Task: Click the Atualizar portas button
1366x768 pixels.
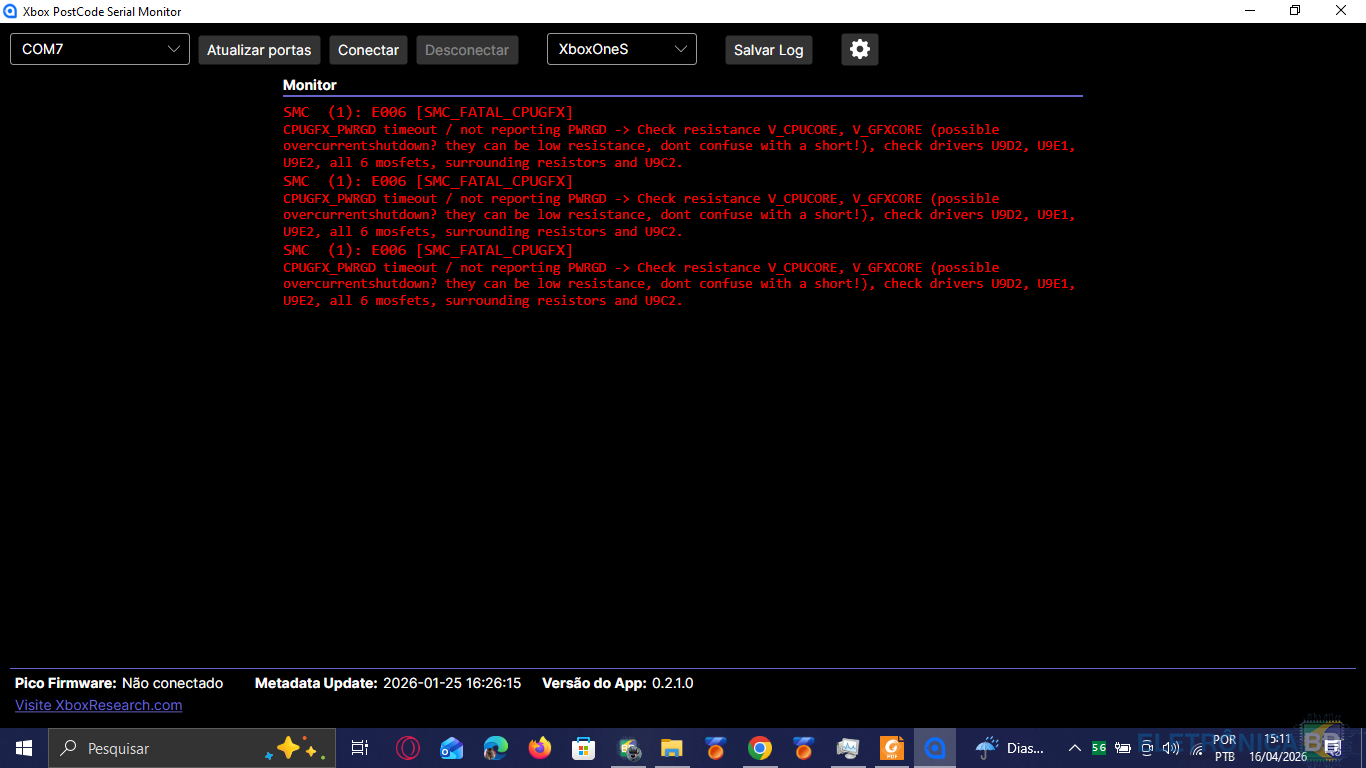Action: tap(260, 50)
